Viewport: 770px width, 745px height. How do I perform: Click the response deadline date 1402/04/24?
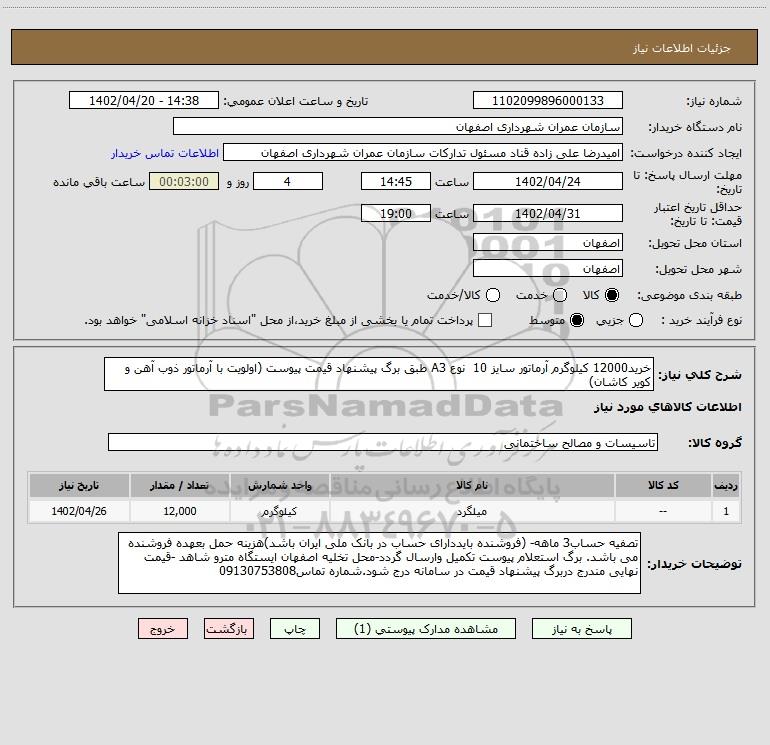coord(548,181)
